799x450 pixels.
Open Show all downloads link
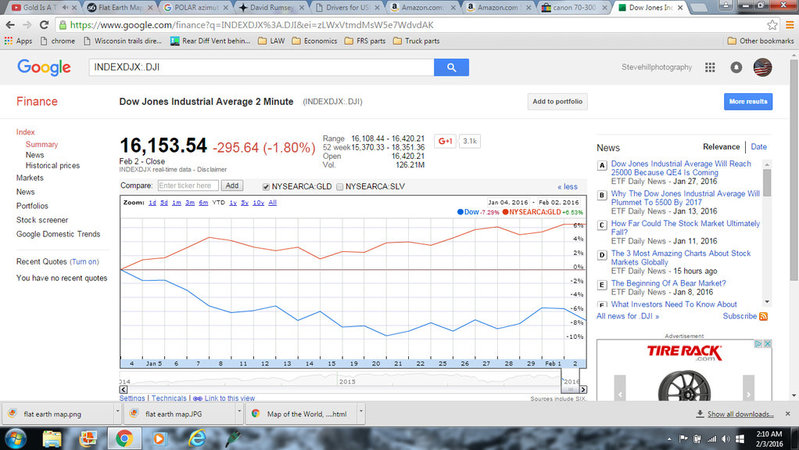(x=740, y=414)
